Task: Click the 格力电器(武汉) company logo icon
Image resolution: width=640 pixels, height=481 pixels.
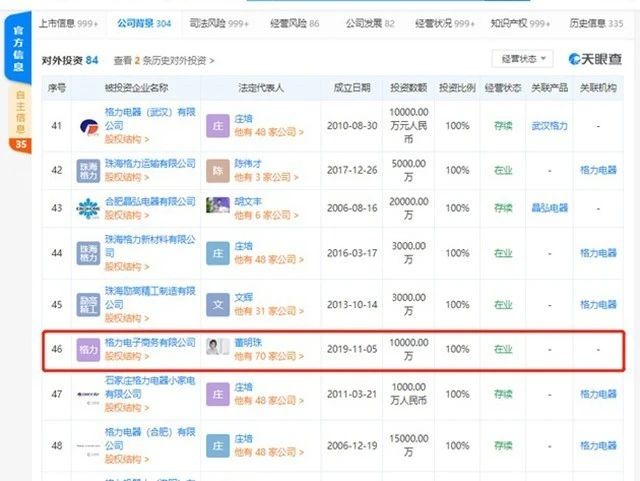Action: coord(89,126)
